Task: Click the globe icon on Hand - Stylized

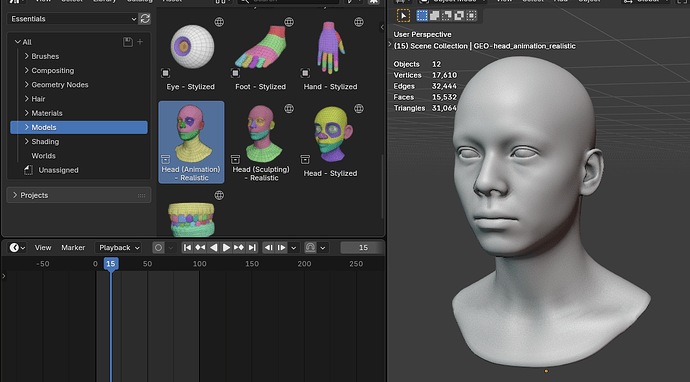Action: 359,22
